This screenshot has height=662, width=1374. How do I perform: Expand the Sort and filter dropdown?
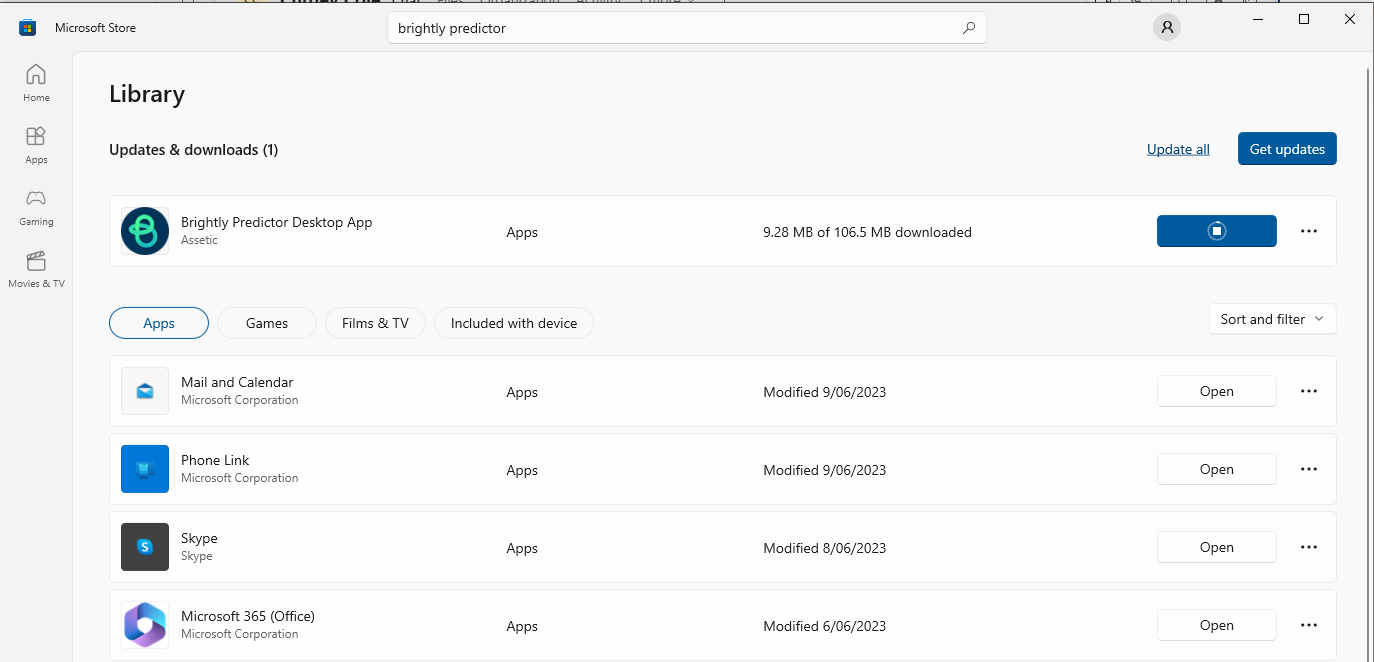tap(1272, 319)
